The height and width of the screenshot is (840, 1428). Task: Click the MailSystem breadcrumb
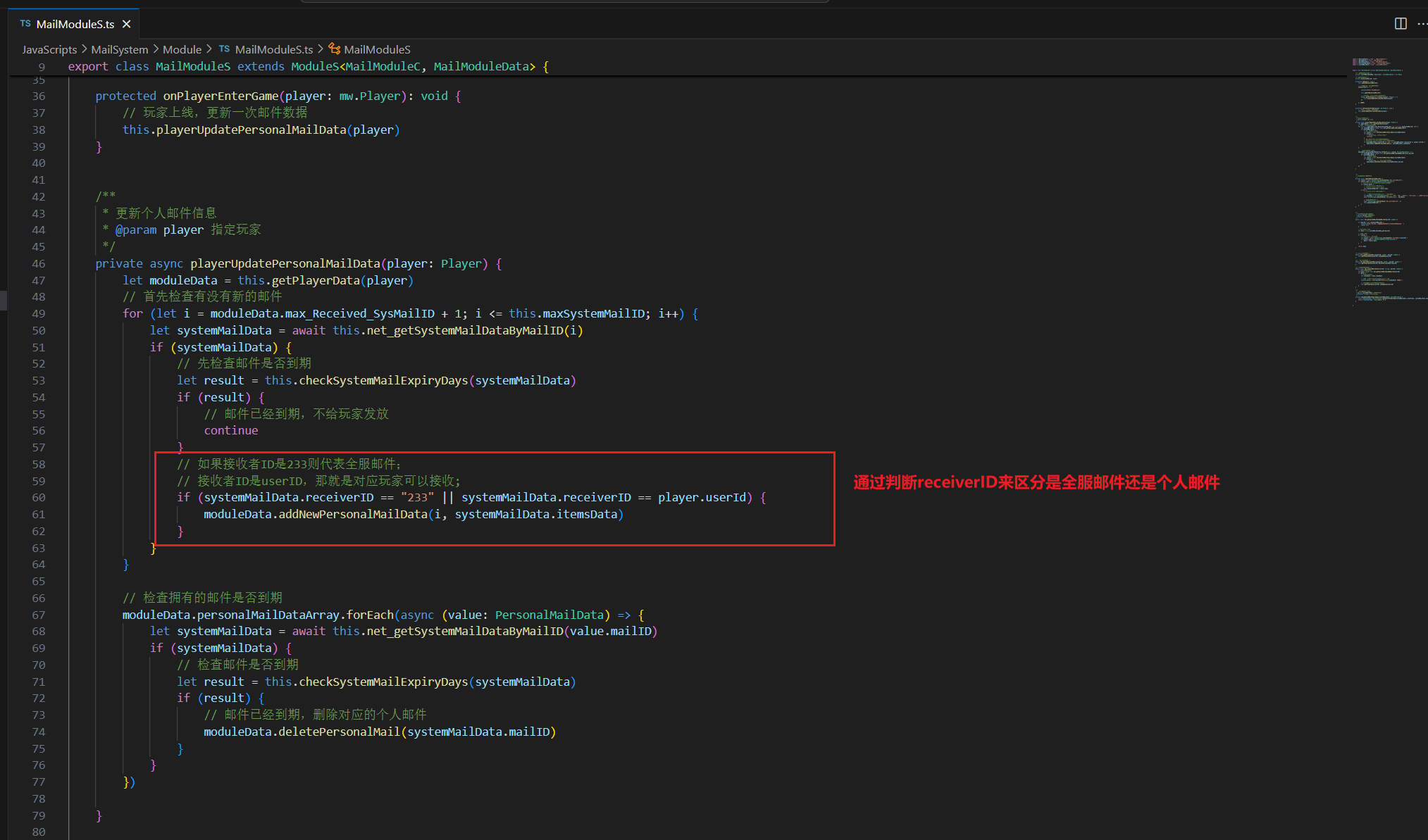120,49
